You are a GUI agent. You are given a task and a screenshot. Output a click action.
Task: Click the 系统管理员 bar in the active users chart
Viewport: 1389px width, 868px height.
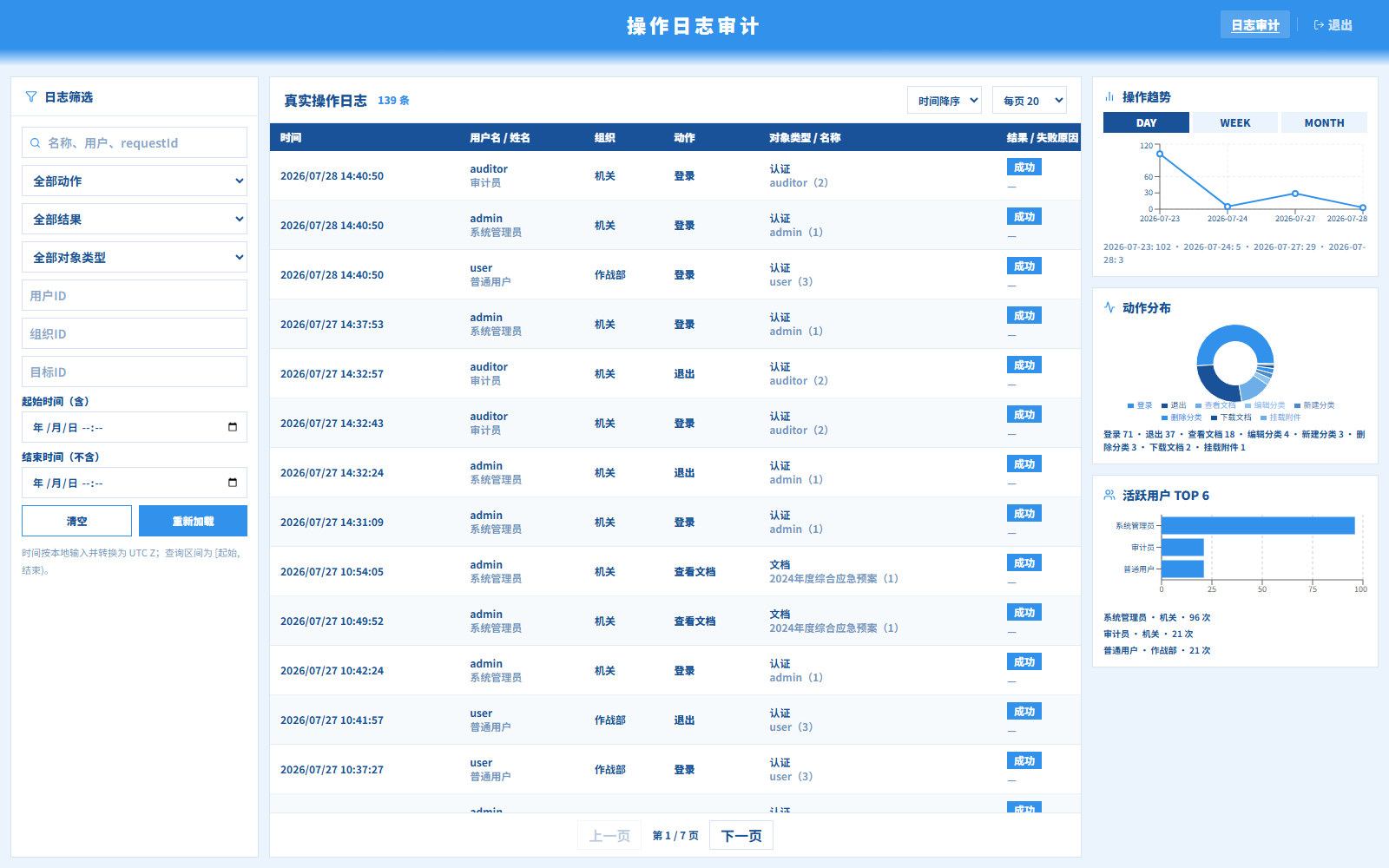click(x=1258, y=525)
